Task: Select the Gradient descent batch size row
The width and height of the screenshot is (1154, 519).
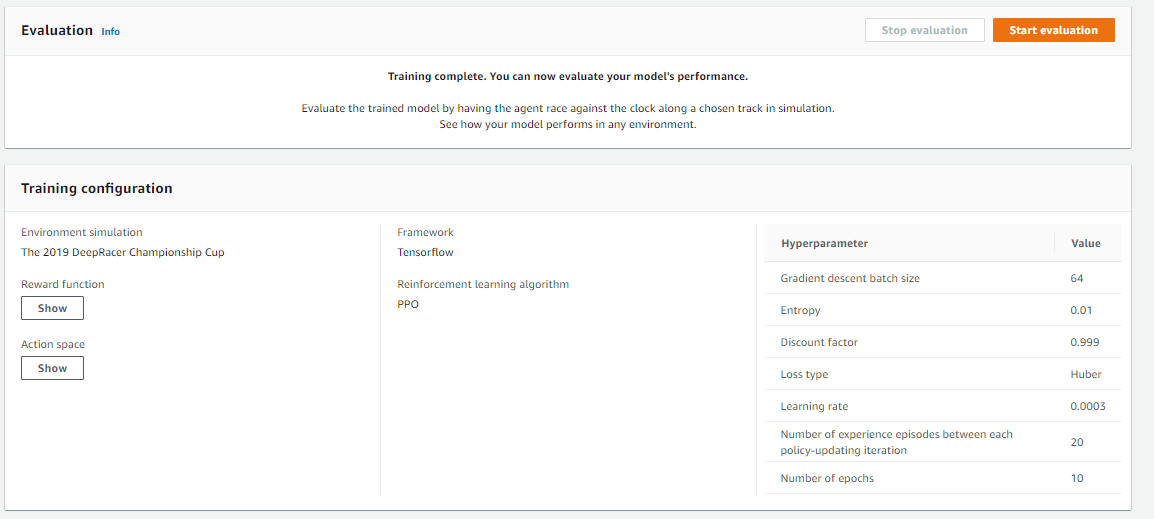Action: click(849, 278)
